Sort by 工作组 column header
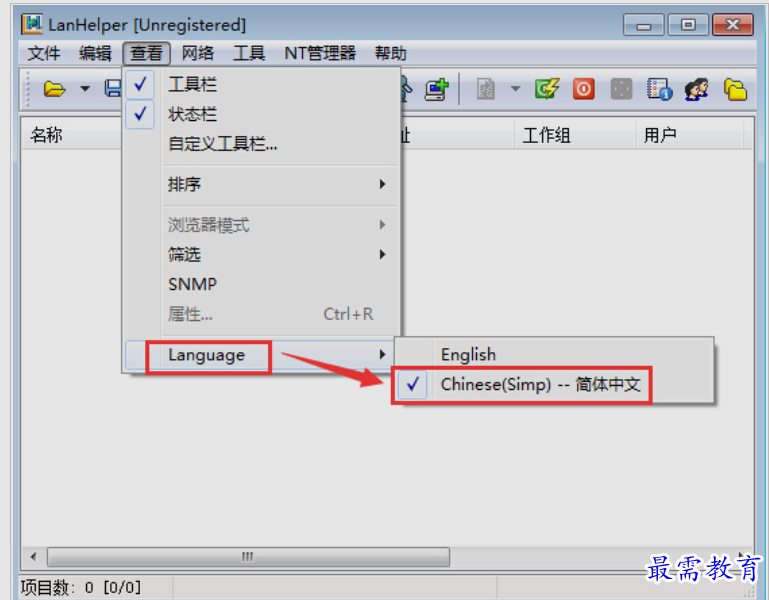 click(x=575, y=134)
